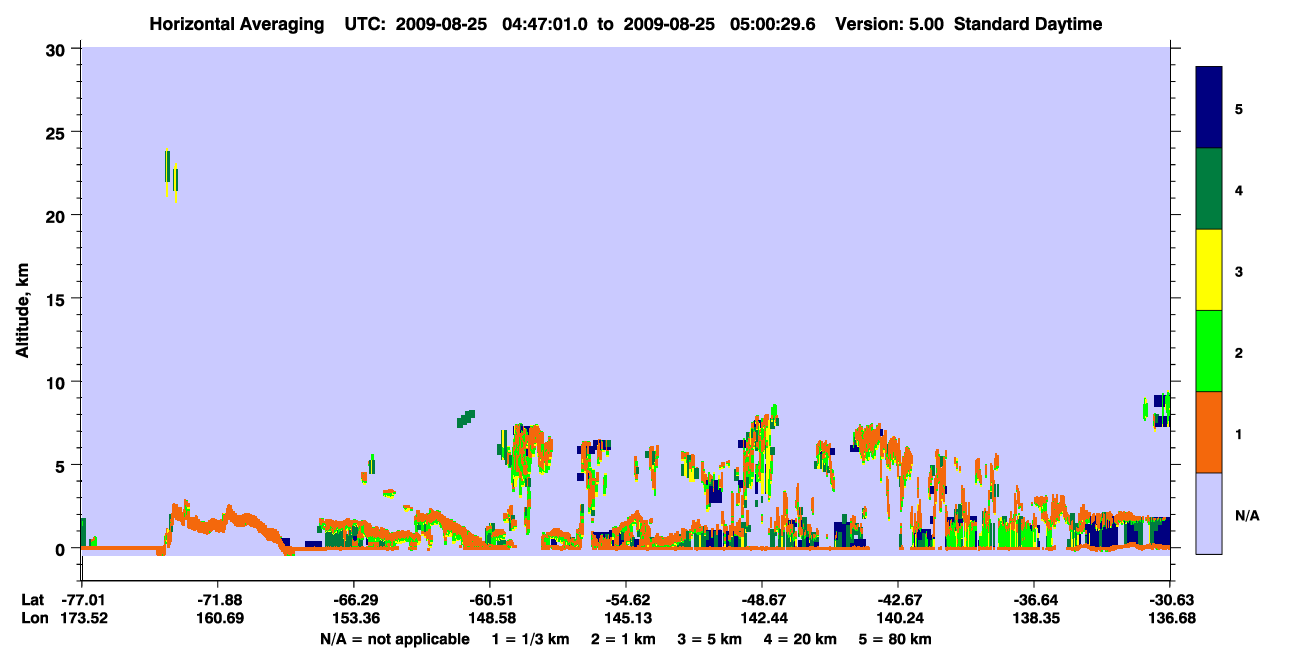
Task: Click 'Standard Daytime' in the title
Action: pos(1028,24)
